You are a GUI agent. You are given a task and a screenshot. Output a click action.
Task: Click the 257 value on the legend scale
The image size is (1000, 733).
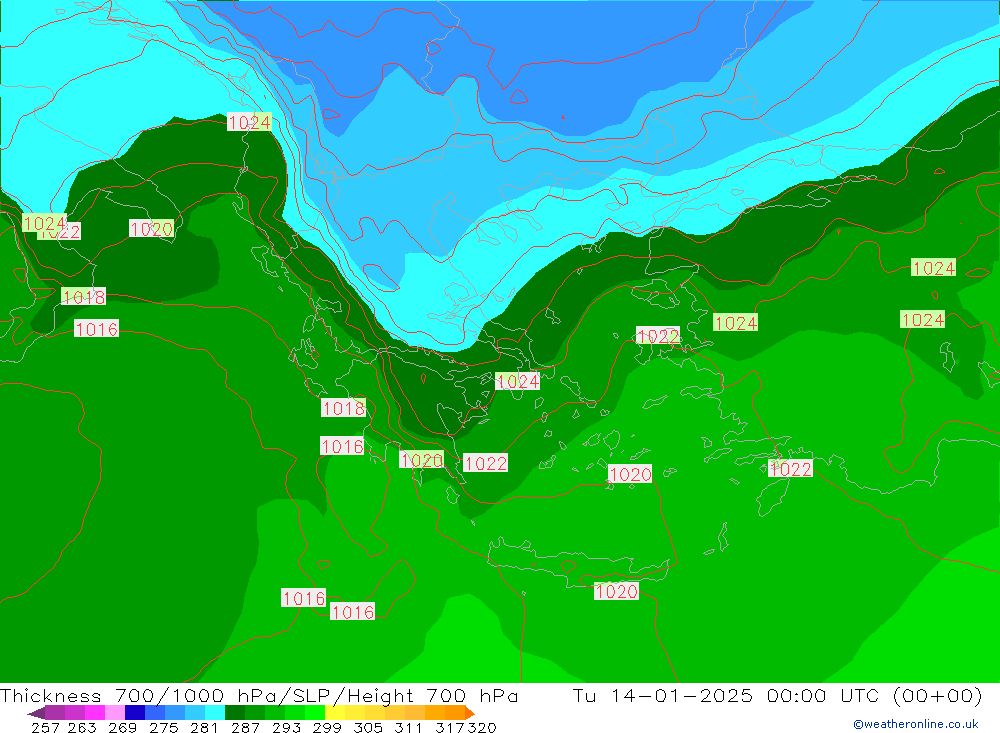46,727
